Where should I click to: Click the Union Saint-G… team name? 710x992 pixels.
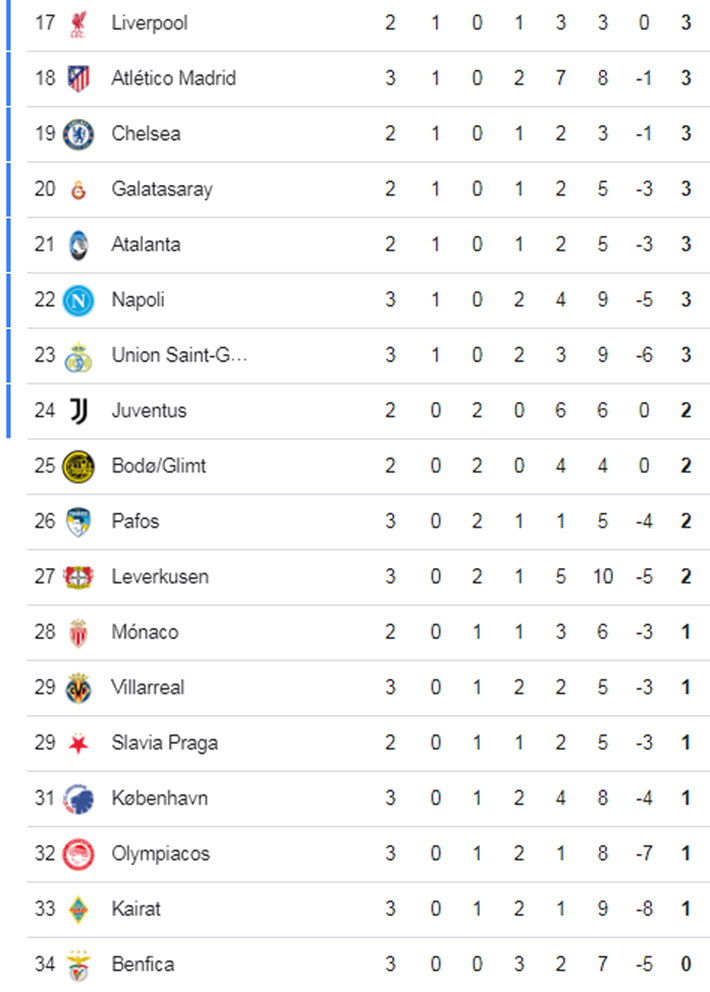(x=179, y=355)
